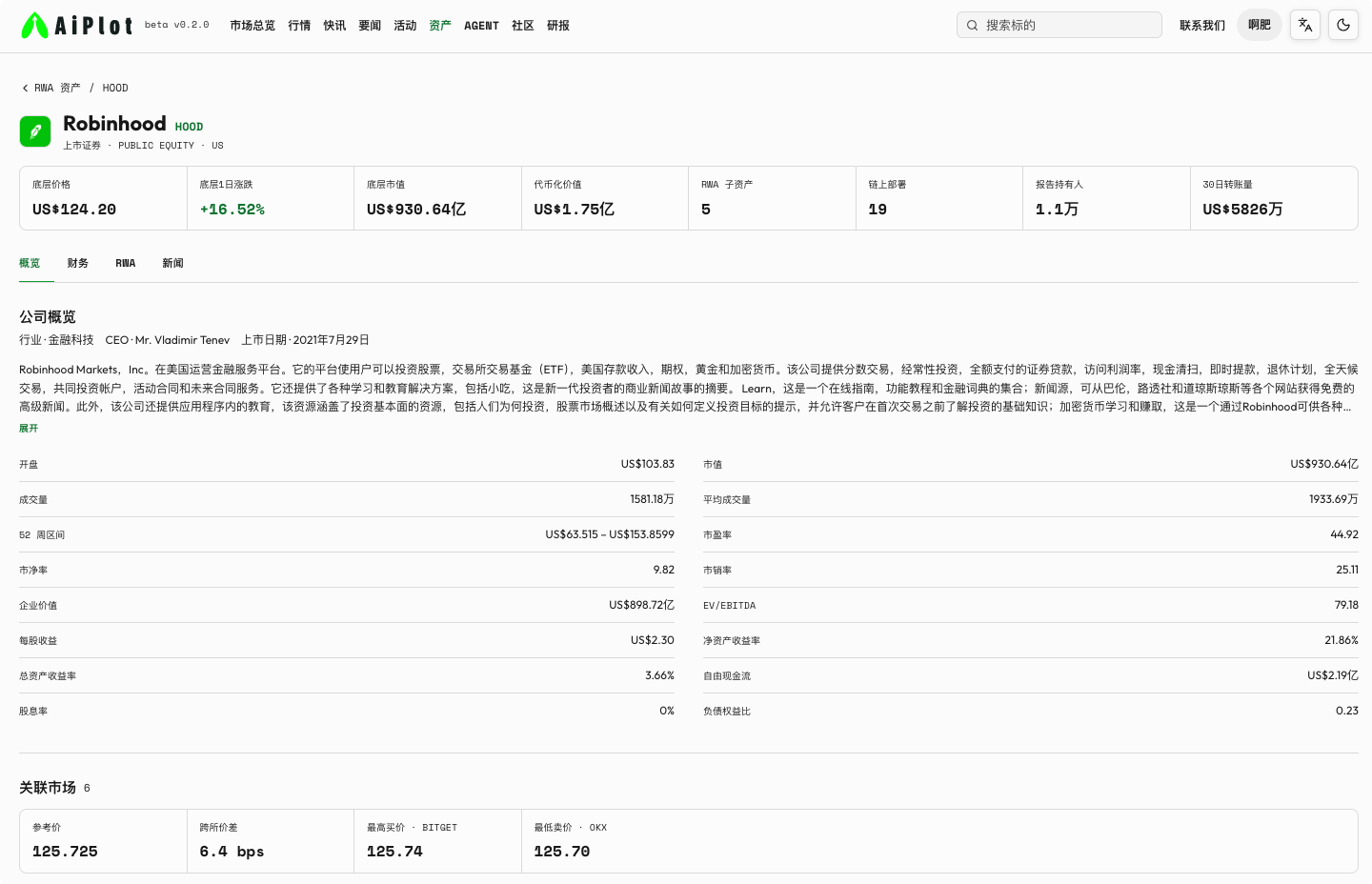
Task: Click the 52 周区间 range value
Action: pyautogui.click(x=610, y=534)
